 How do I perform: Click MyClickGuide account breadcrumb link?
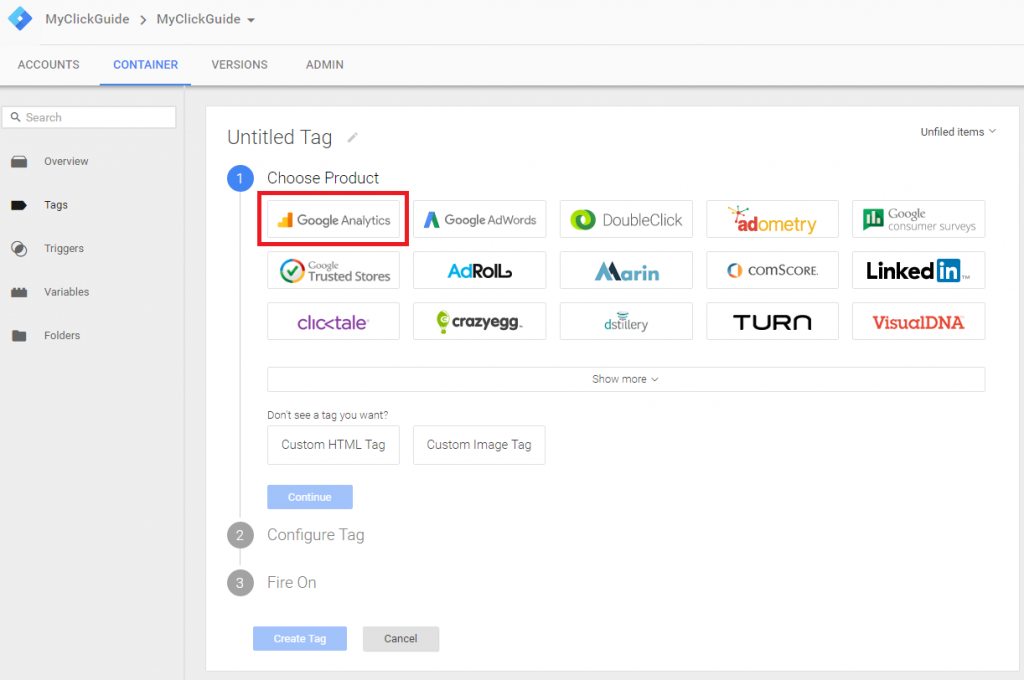(87, 20)
